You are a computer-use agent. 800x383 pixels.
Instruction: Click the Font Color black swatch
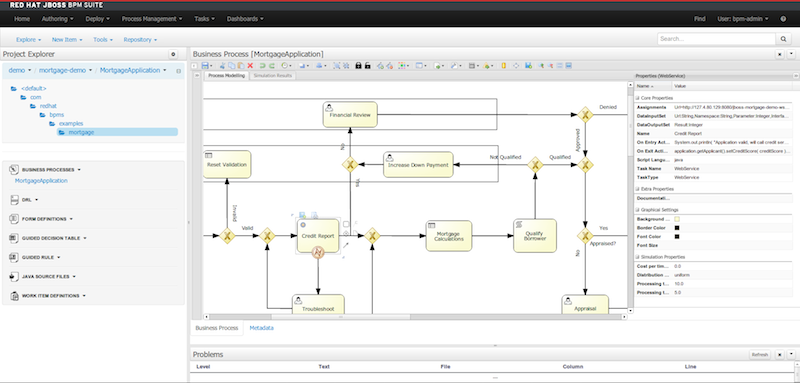(677, 237)
